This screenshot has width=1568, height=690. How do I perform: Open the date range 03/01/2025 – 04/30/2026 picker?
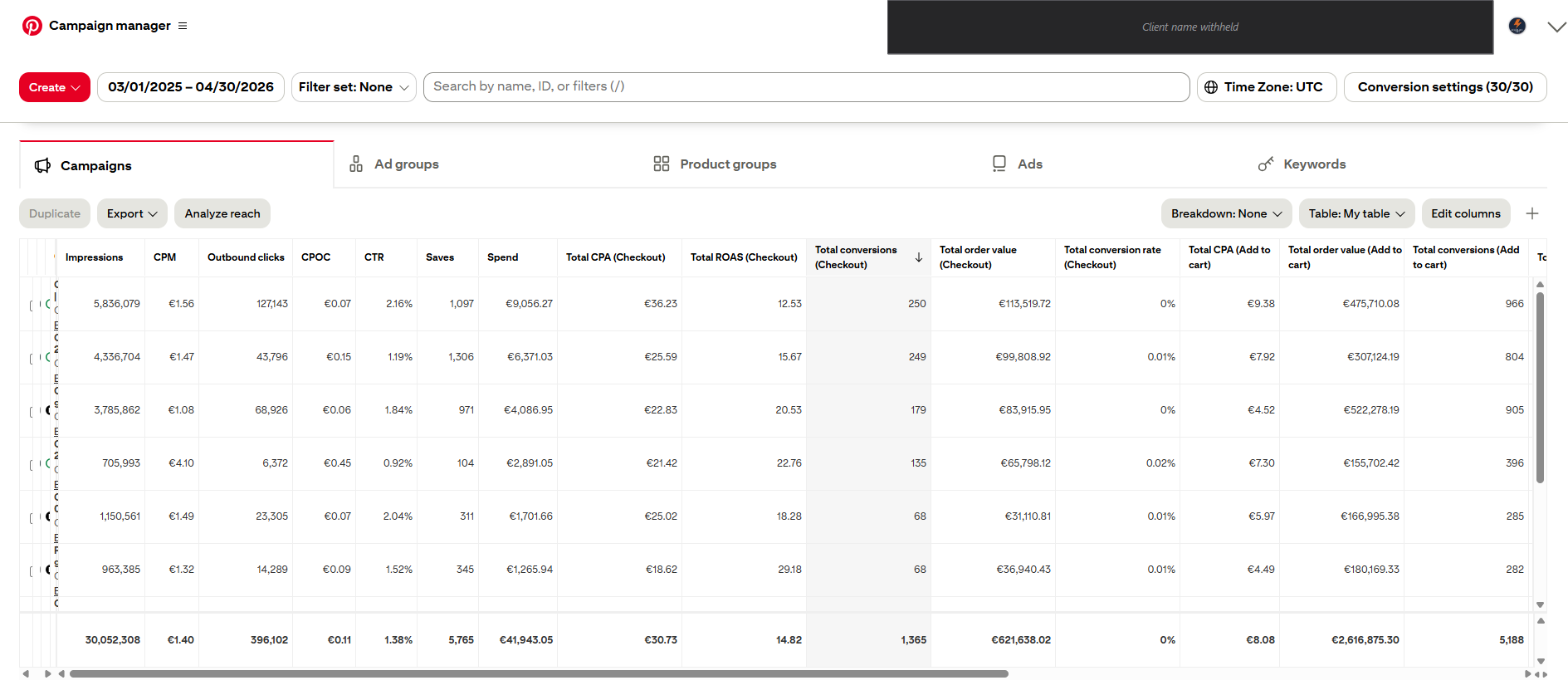point(191,87)
